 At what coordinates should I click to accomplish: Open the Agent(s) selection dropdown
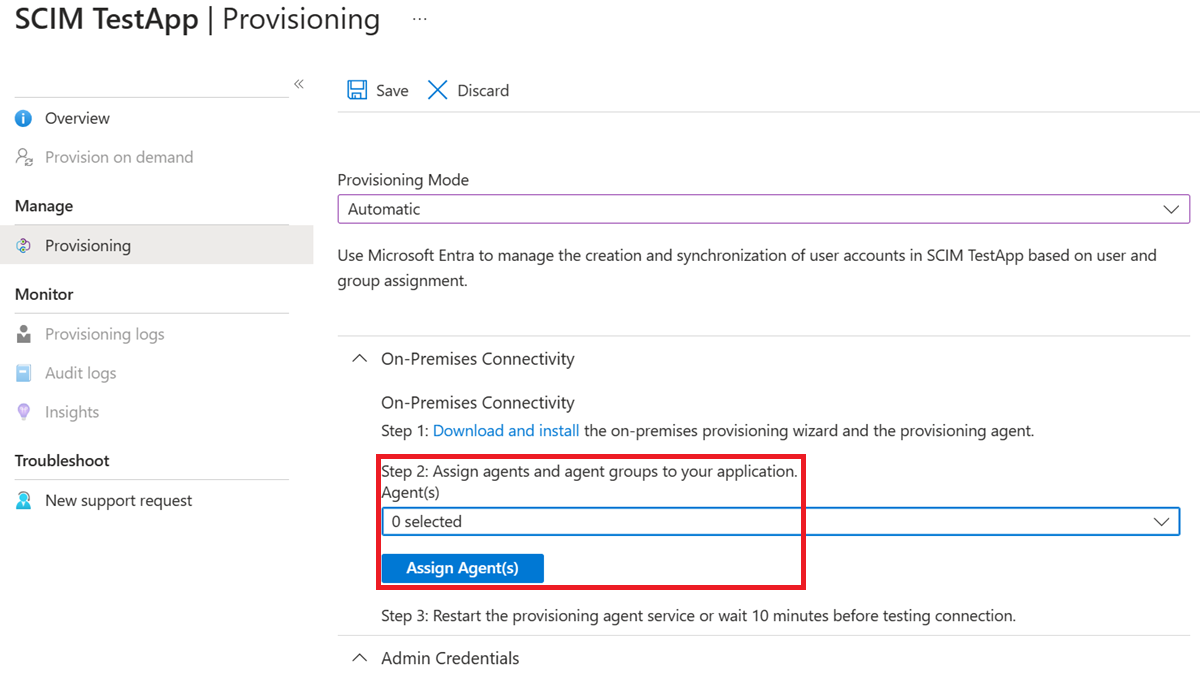click(1160, 521)
